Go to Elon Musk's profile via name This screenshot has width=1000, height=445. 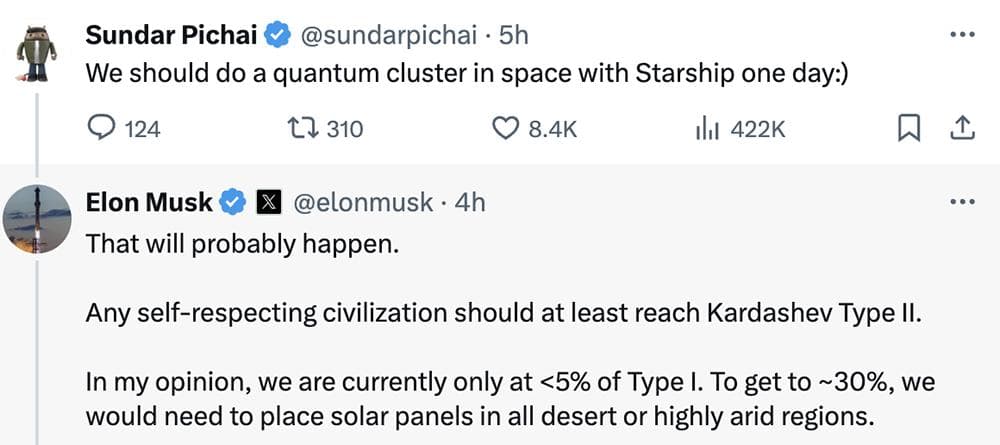point(149,202)
